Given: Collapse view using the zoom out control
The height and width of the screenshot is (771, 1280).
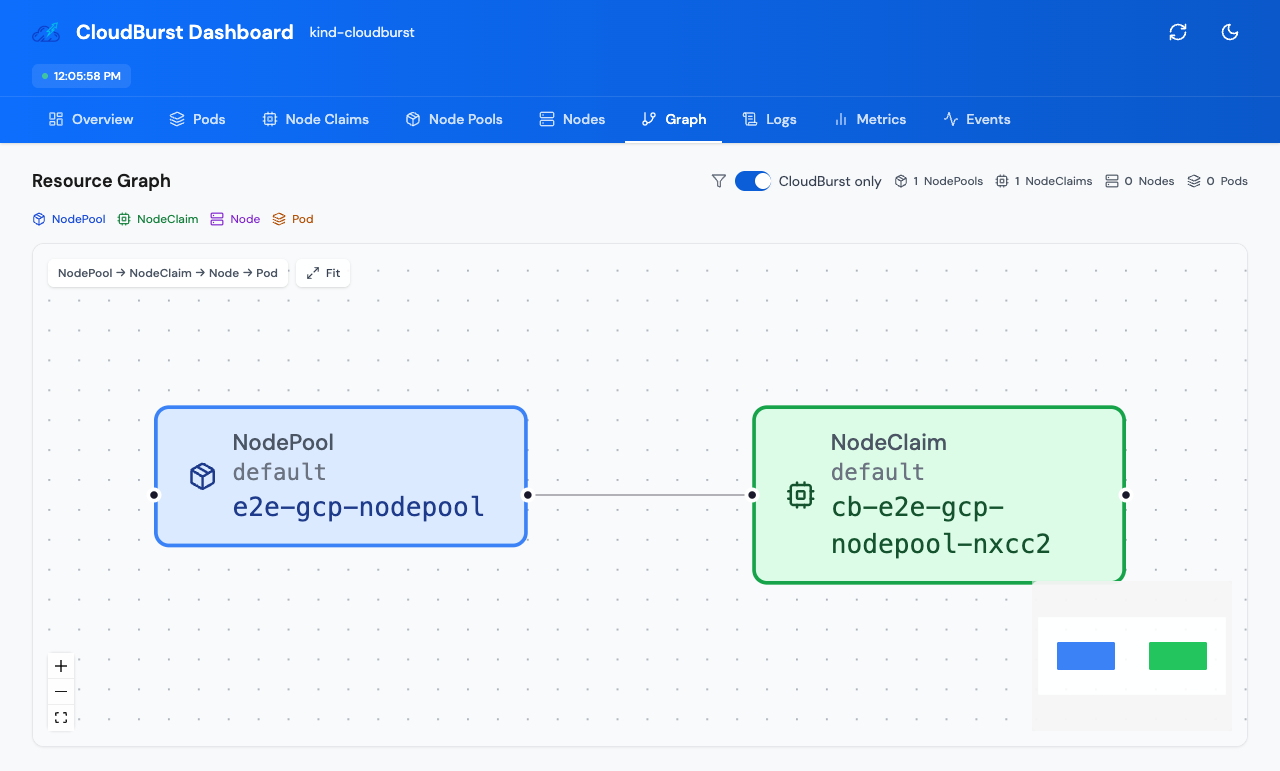Looking at the screenshot, I should pyautogui.click(x=61, y=691).
